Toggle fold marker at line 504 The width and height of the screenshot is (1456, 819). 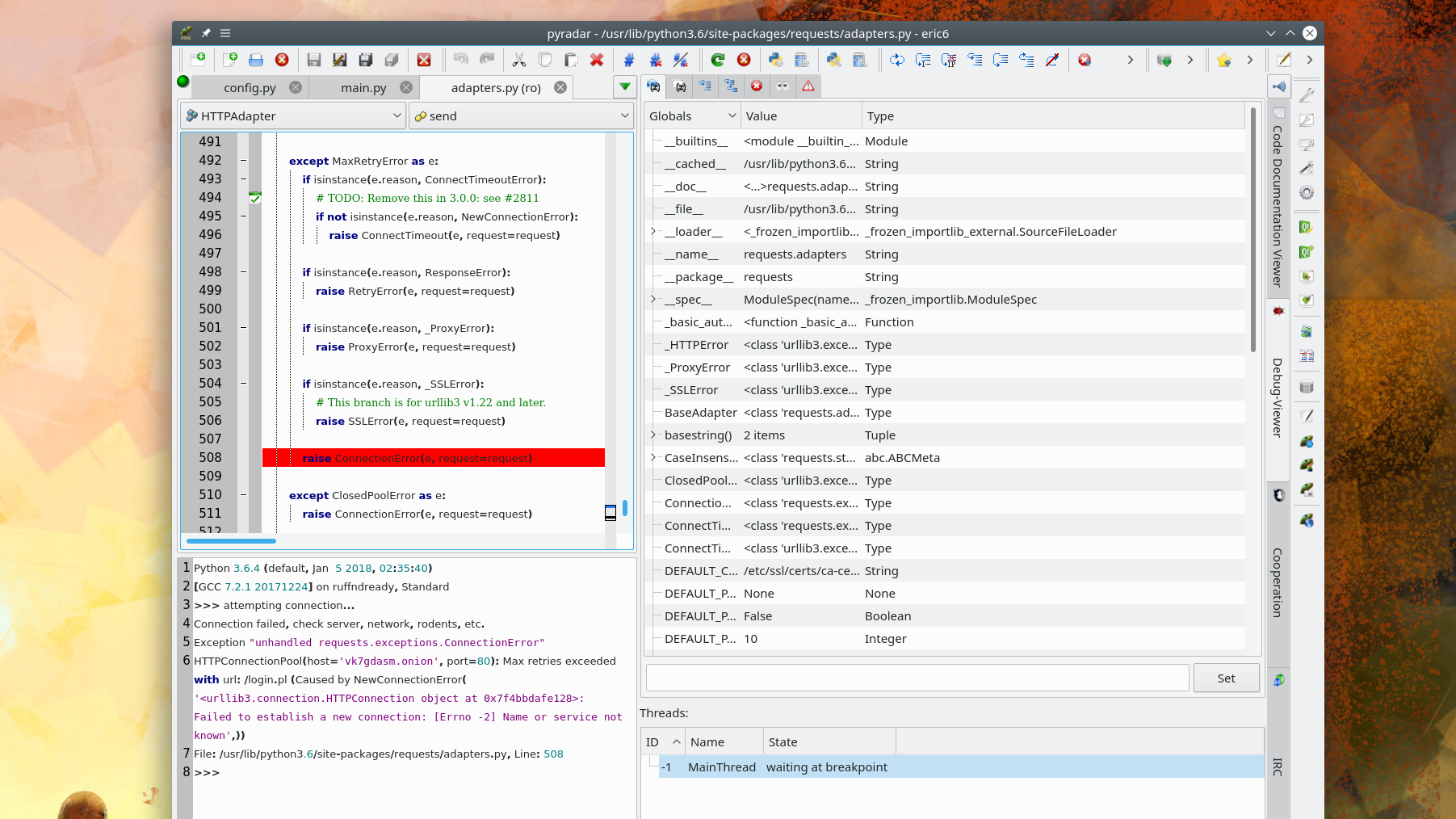pos(243,383)
